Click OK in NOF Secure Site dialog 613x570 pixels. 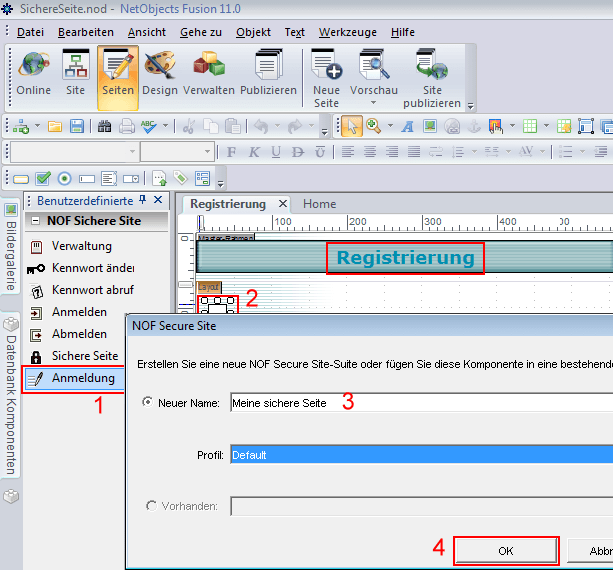[506, 550]
